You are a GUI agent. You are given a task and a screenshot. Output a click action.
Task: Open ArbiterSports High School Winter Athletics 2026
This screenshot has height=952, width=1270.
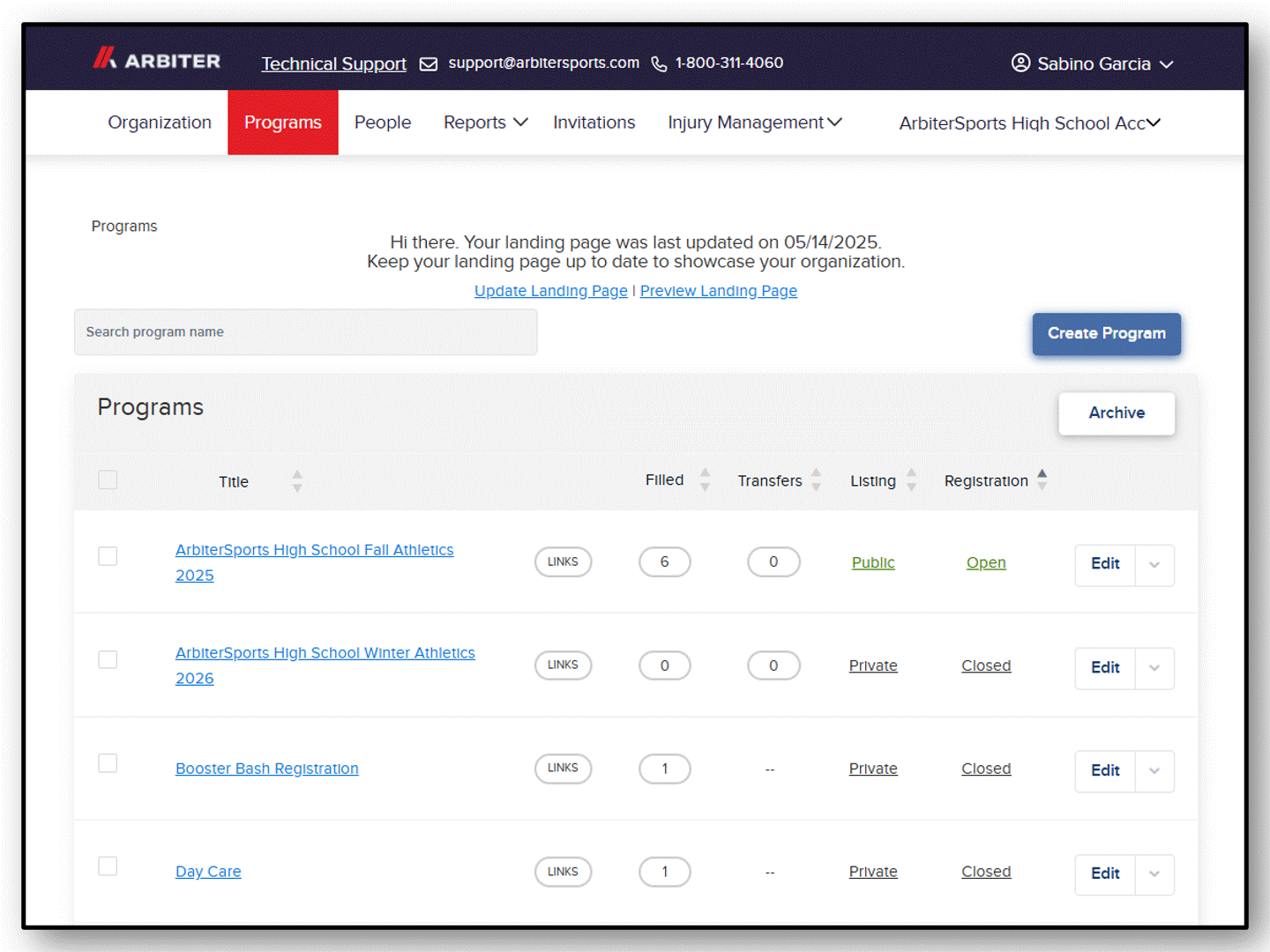click(325, 666)
